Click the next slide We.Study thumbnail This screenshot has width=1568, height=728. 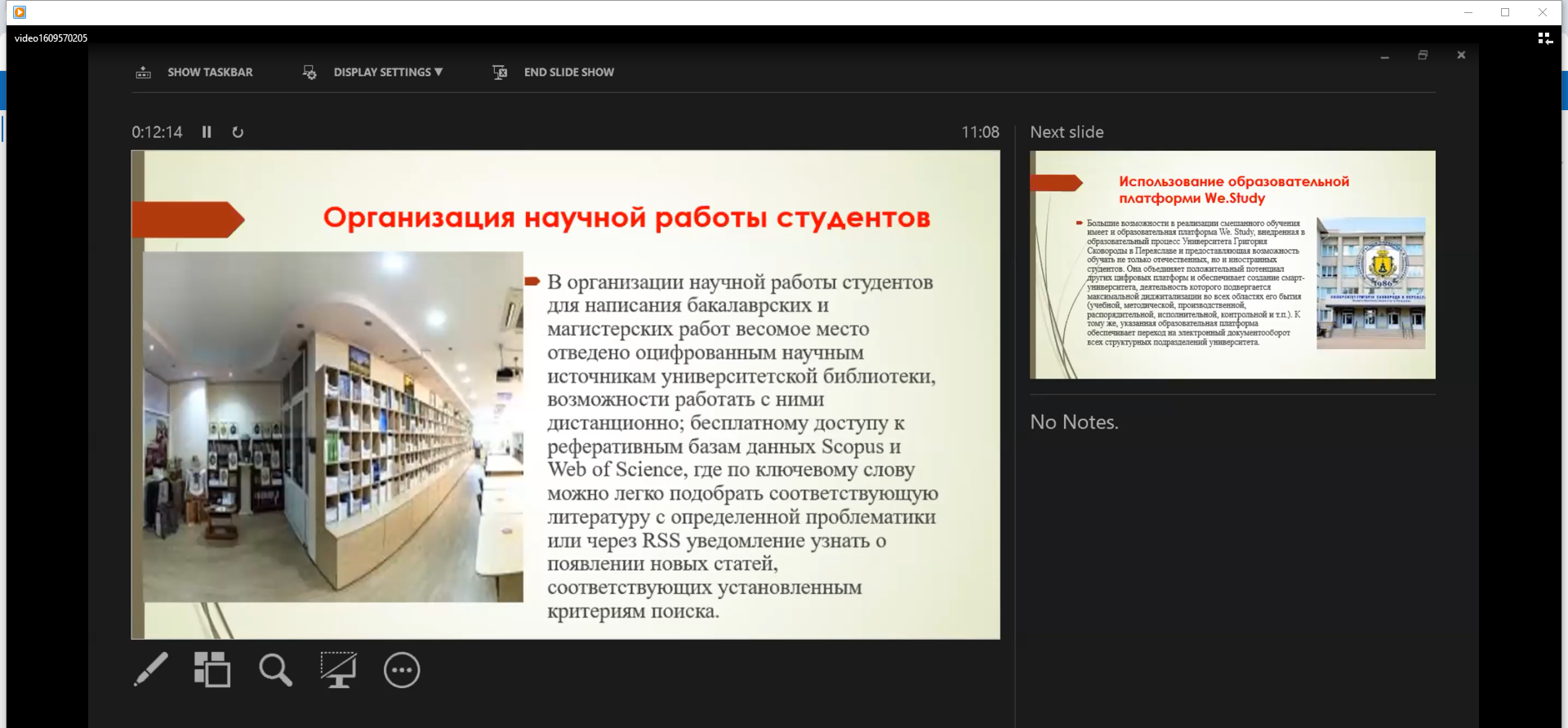(1232, 264)
